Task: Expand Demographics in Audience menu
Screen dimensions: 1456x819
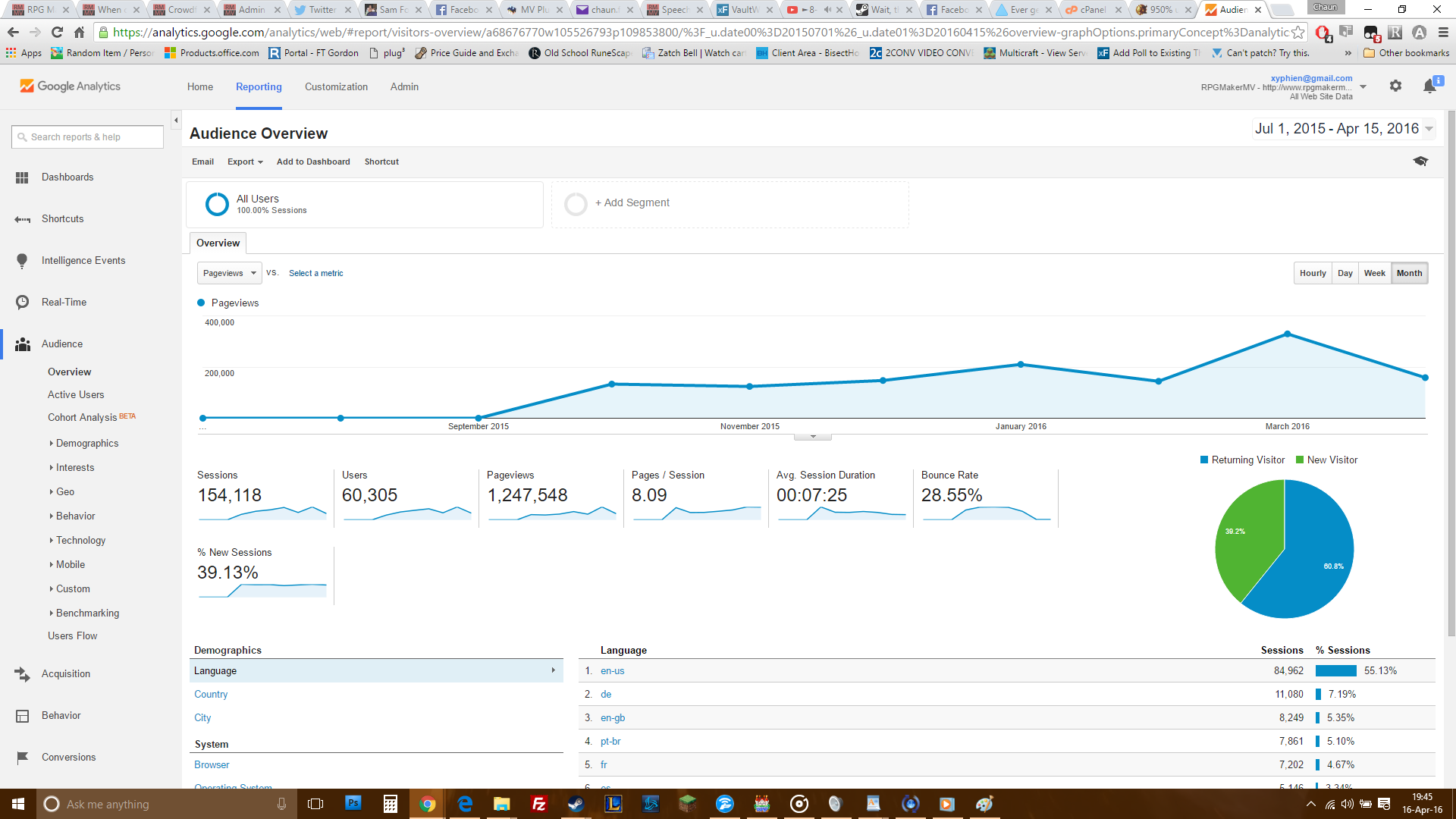Action: coord(86,444)
